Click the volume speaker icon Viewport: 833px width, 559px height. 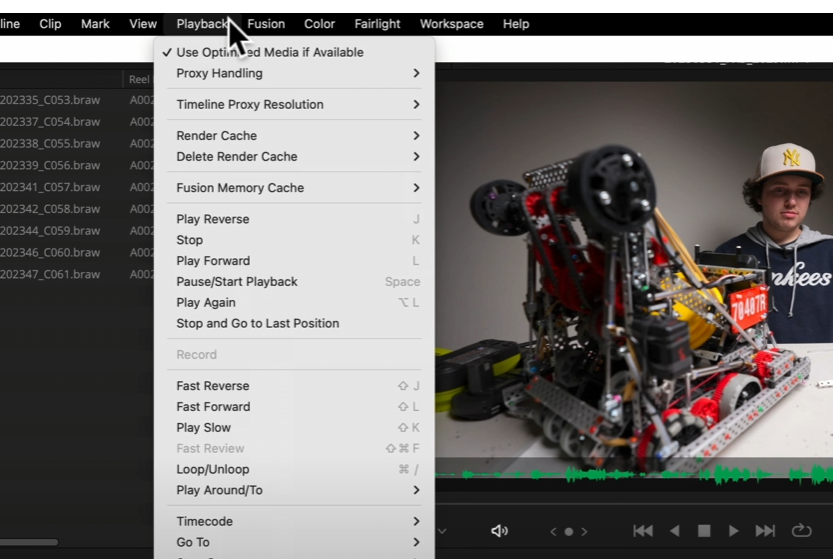[x=499, y=531]
